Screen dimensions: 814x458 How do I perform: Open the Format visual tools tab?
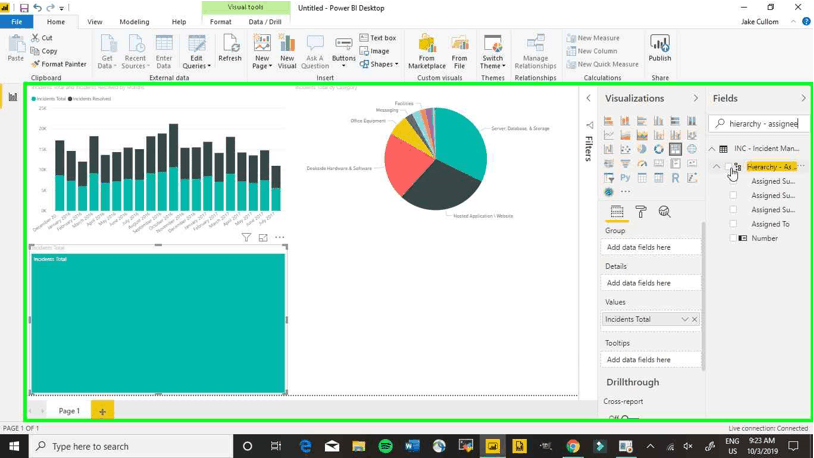(221, 22)
